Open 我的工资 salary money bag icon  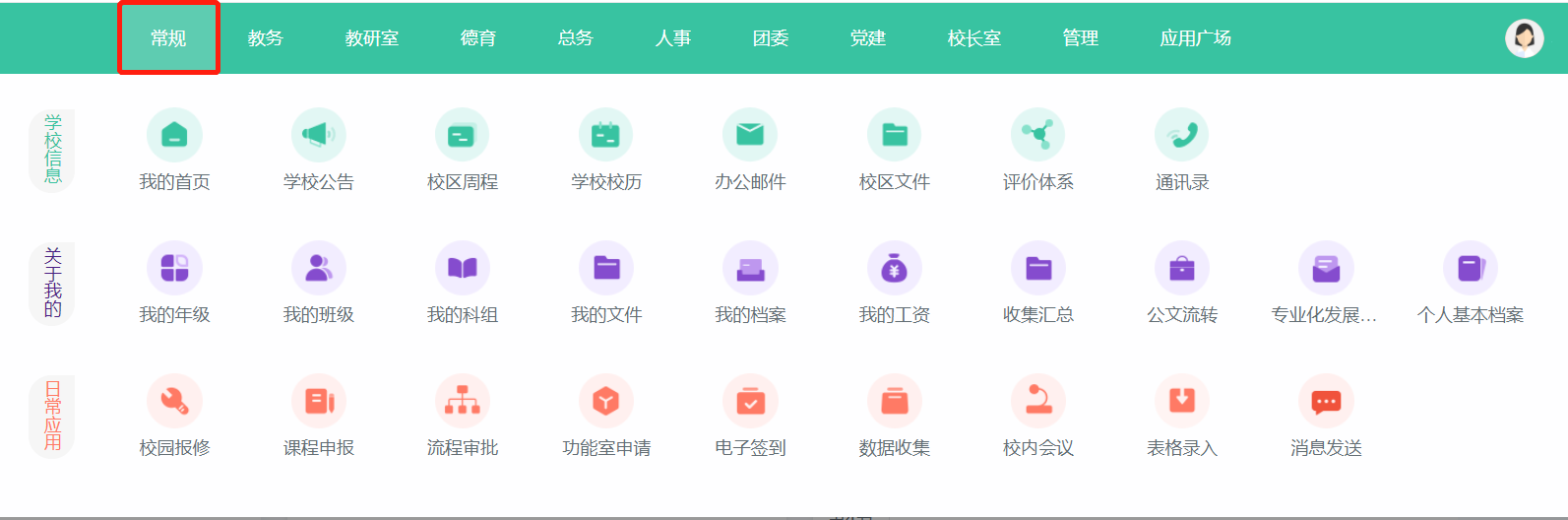[894, 268]
